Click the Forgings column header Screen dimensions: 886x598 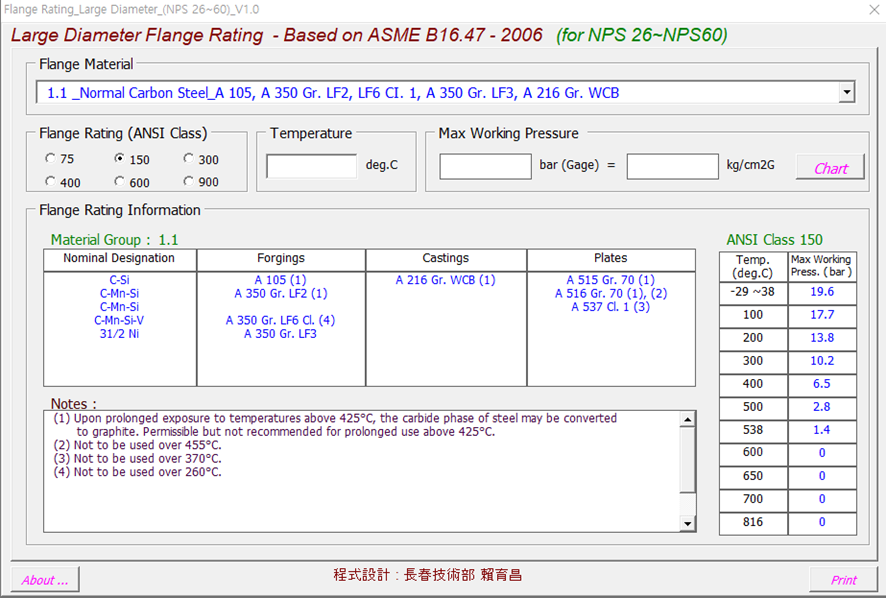coord(281,258)
